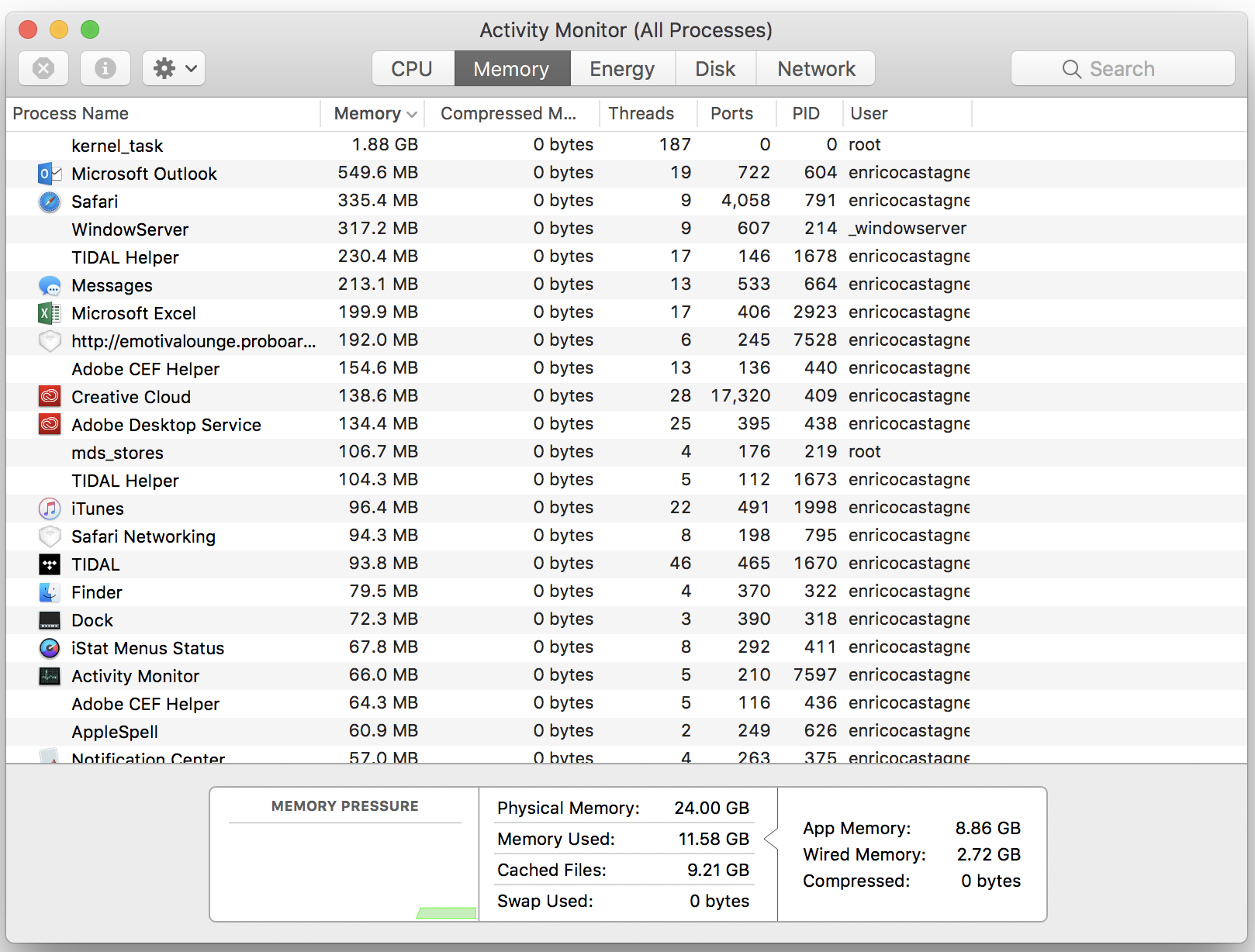The height and width of the screenshot is (952, 1255).
Task: Switch to the Disk tab
Action: 715,68
